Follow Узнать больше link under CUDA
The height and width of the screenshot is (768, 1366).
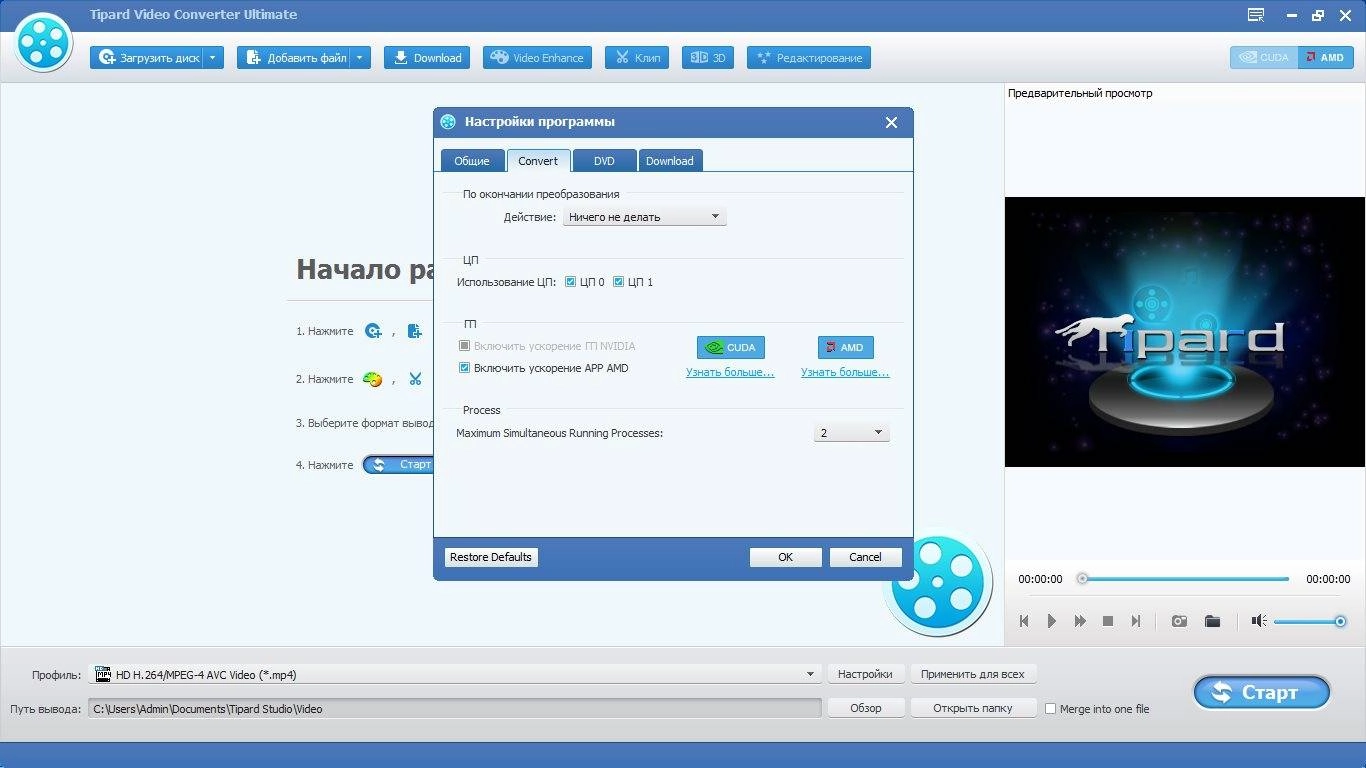(730, 372)
